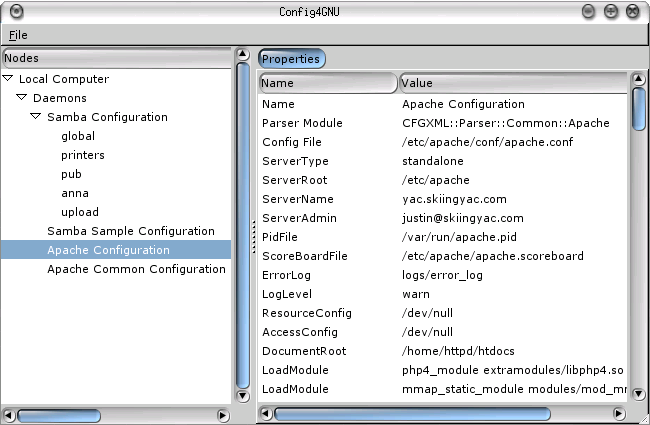The width and height of the screenshot is (650, 425).
Task: Collapse the Local Computer tree node
Action: coord(9,79)
